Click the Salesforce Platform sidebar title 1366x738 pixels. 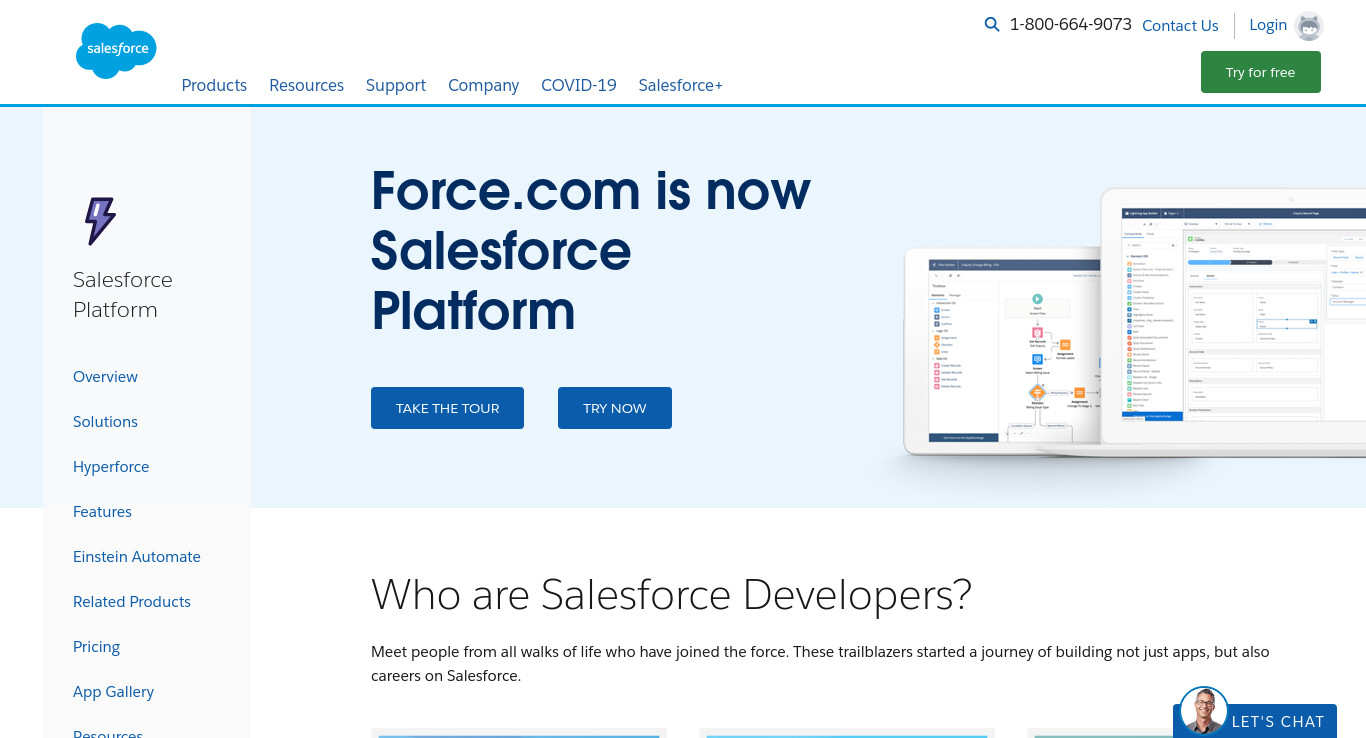[x=122, y=294]
